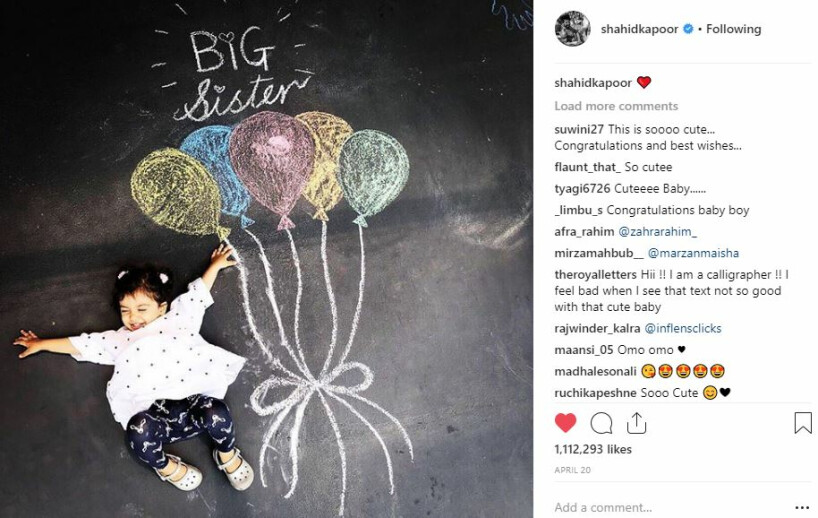This screenshot has height=518, width=818.
Task: Click the Big Sister chalk photo
Action: (266, 259)
